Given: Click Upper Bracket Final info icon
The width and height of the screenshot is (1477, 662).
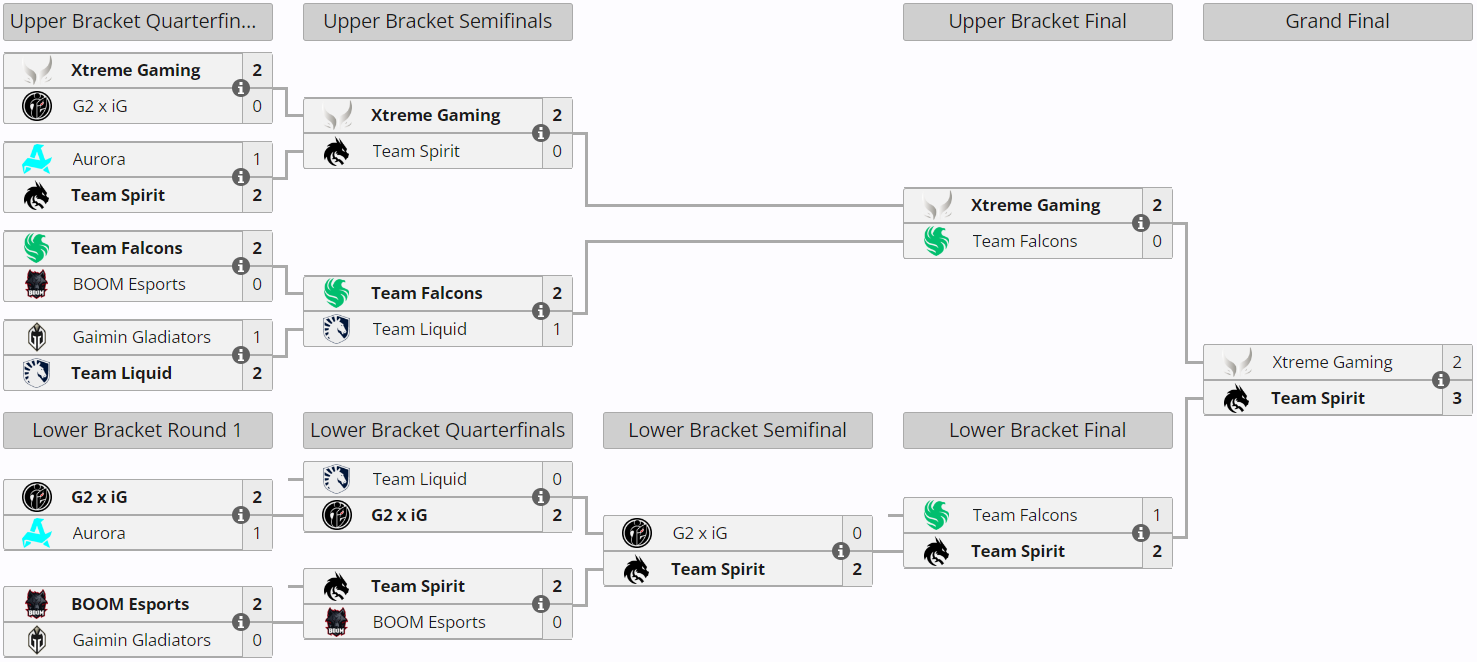Looking at the screenshot, I should 1141,223.
